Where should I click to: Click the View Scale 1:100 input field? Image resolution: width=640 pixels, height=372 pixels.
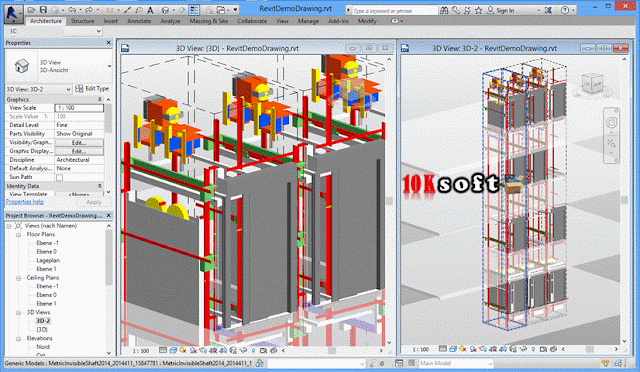pos(79,108)
